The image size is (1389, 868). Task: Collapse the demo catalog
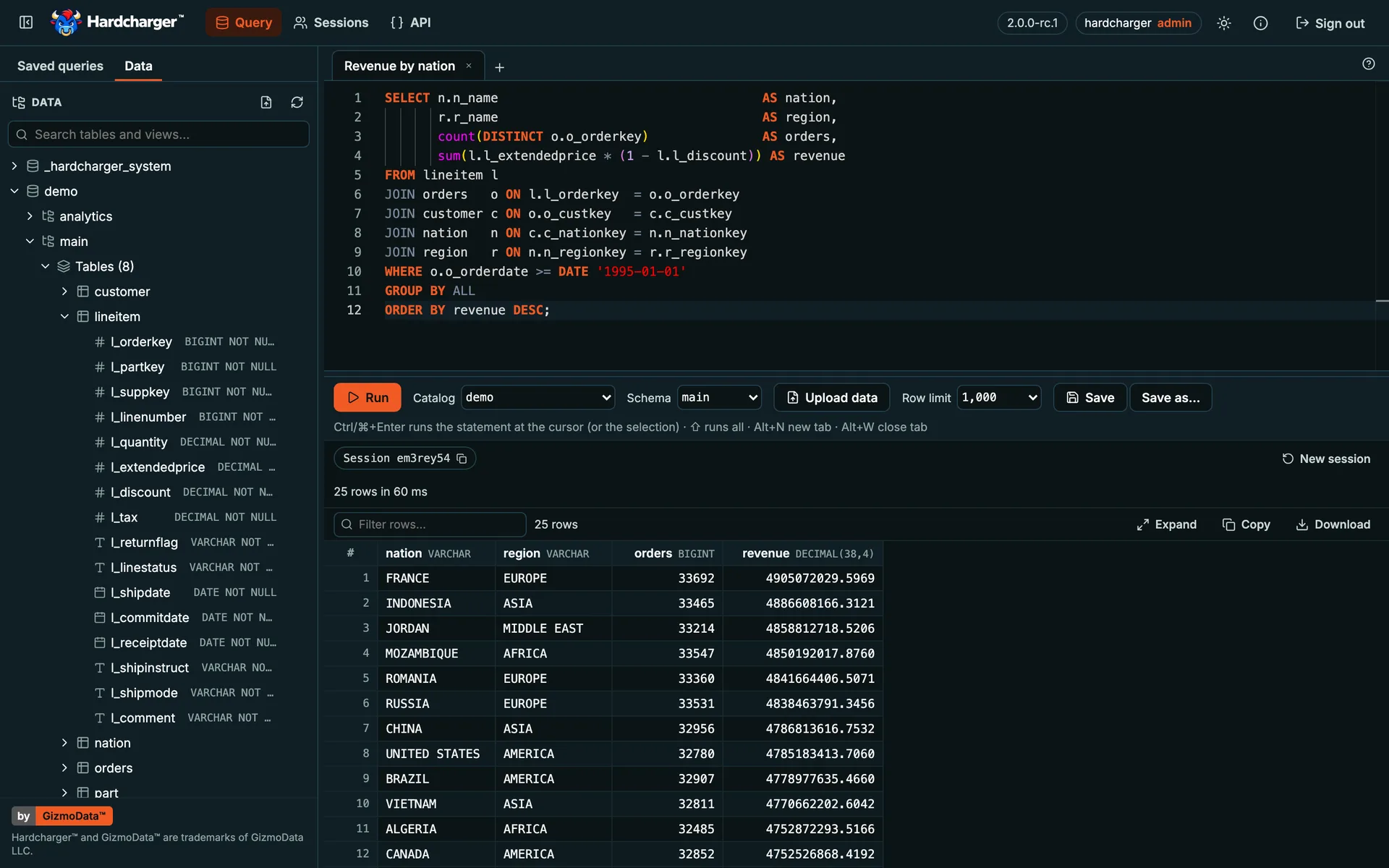click(14, 191)
